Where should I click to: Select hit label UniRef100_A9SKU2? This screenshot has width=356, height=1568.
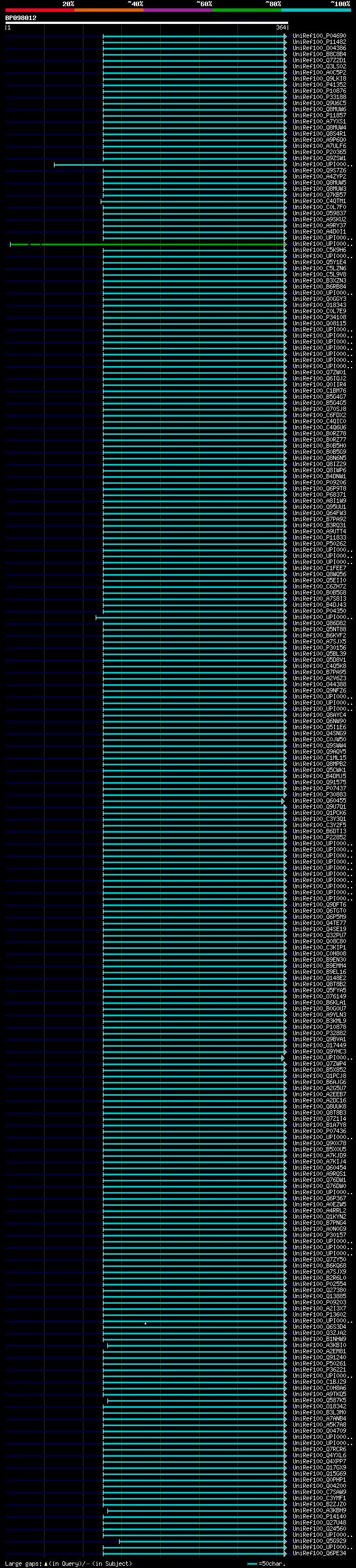[319, 219]
